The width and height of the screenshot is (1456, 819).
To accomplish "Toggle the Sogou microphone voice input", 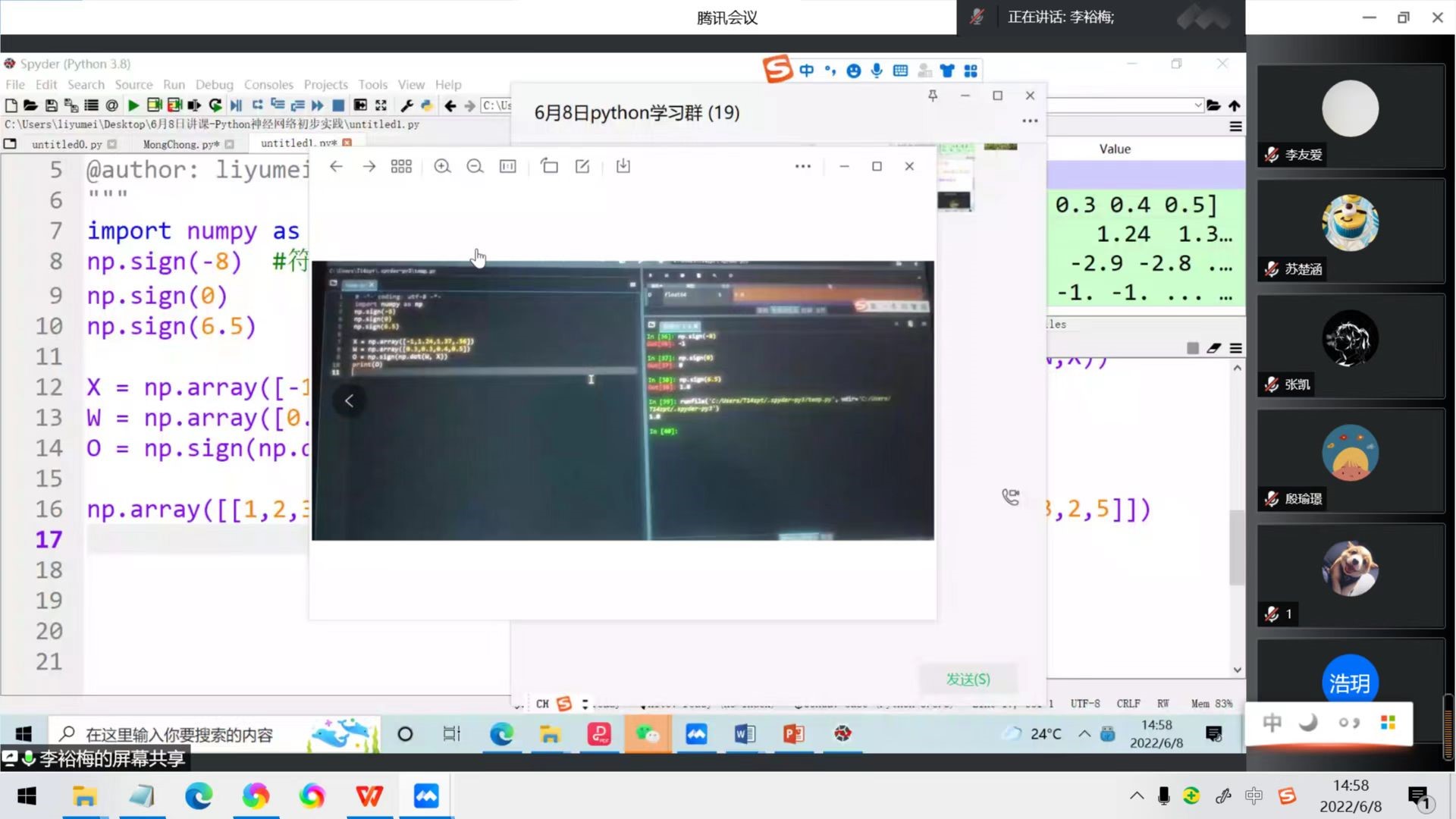I will tap(877, 71).
